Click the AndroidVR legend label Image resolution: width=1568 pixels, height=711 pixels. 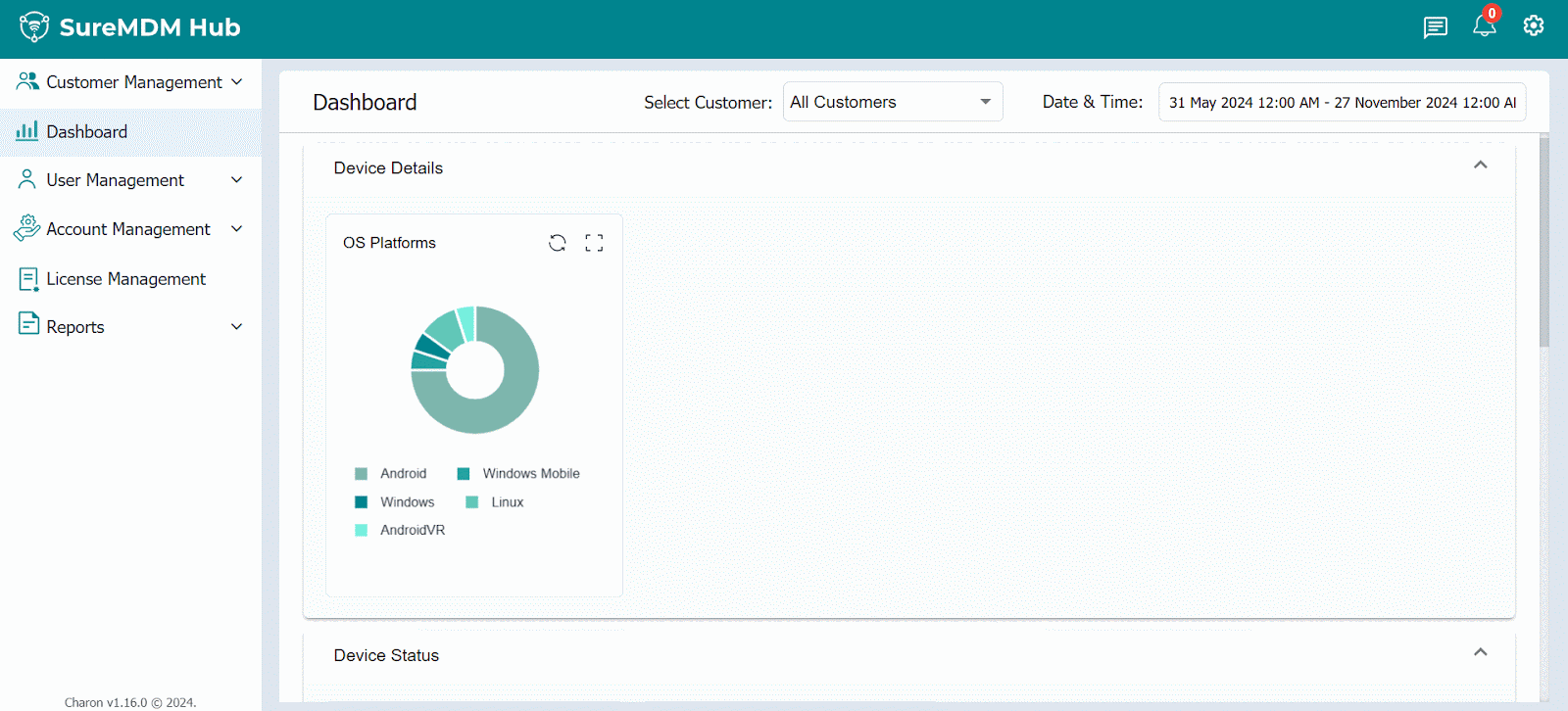pyautogui.click(x=413, y=530)
